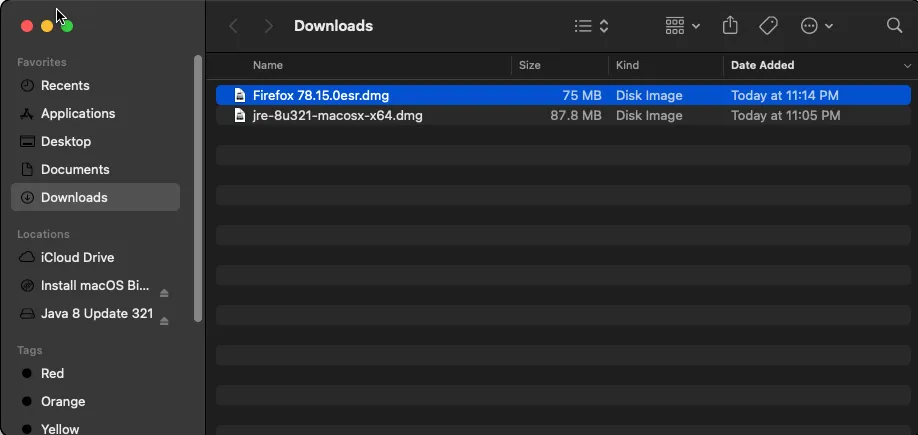The height and width of the screenshot is (435, 918).
Task: Open the Java 8 Update 321 volume
Action: pos(95,314)
